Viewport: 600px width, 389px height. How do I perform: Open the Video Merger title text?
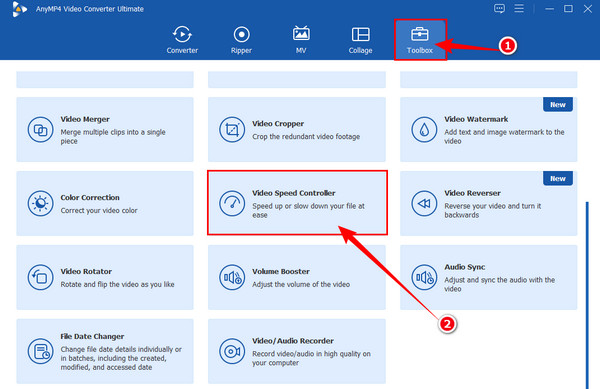point(85,119)
